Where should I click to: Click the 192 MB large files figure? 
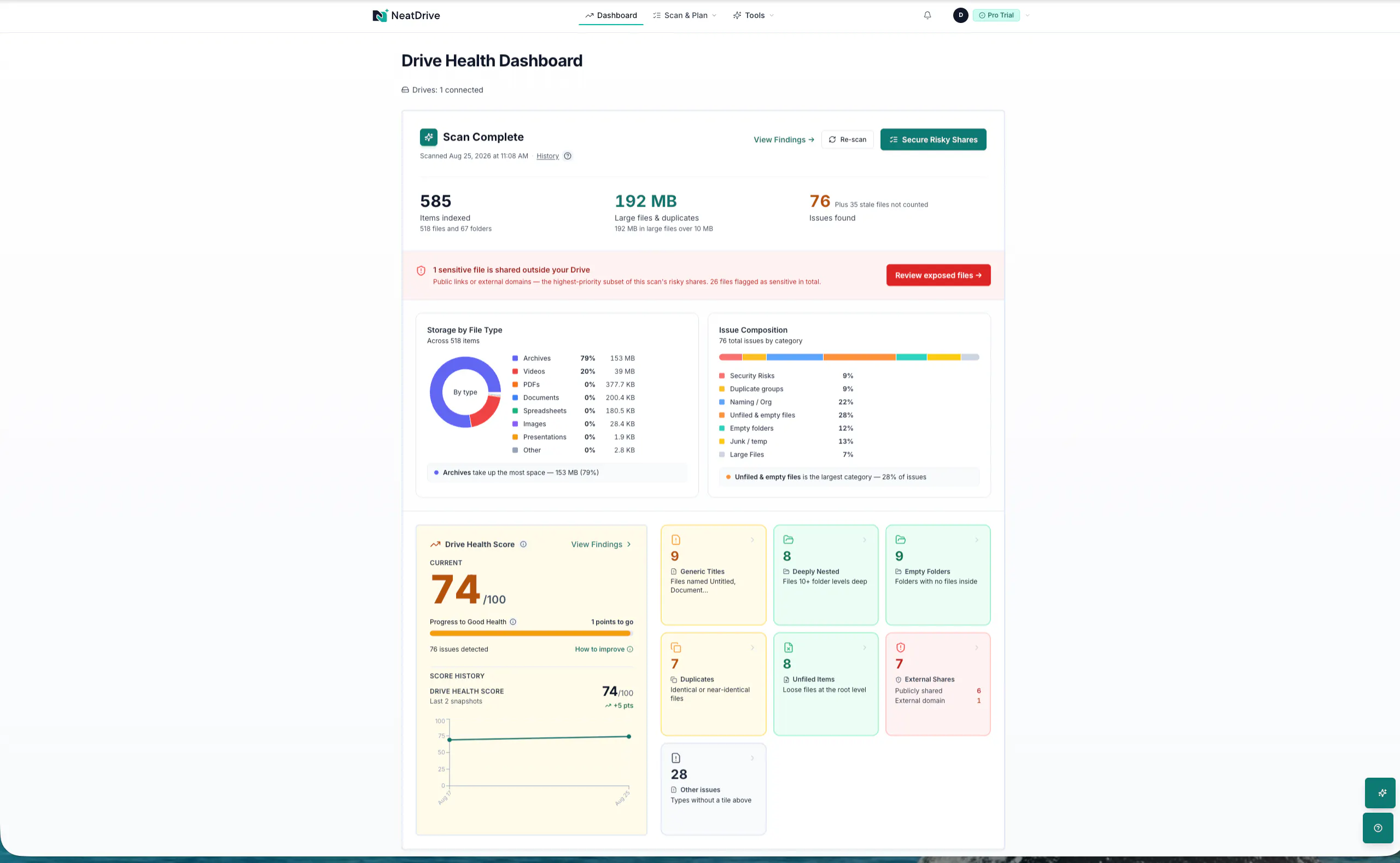pos(645,201)
